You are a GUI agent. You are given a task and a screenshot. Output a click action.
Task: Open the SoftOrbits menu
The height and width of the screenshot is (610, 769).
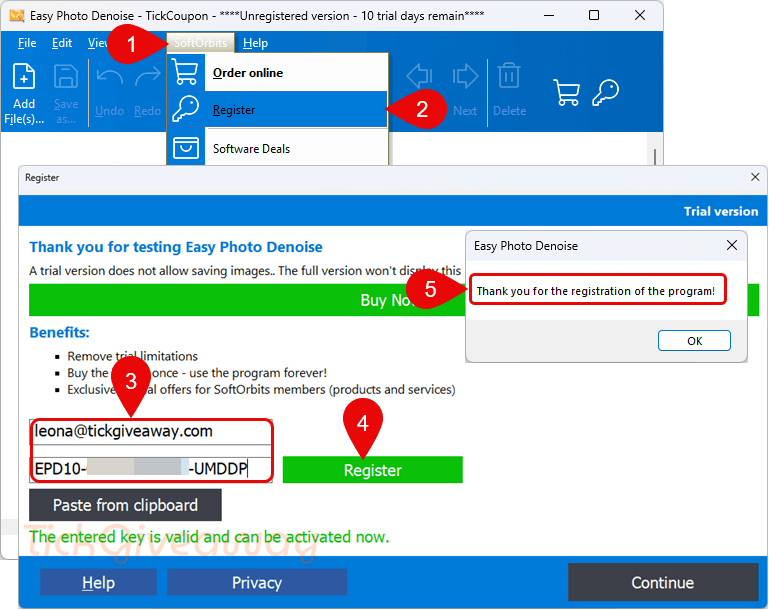pyautogui.click(x=201, y=43)
